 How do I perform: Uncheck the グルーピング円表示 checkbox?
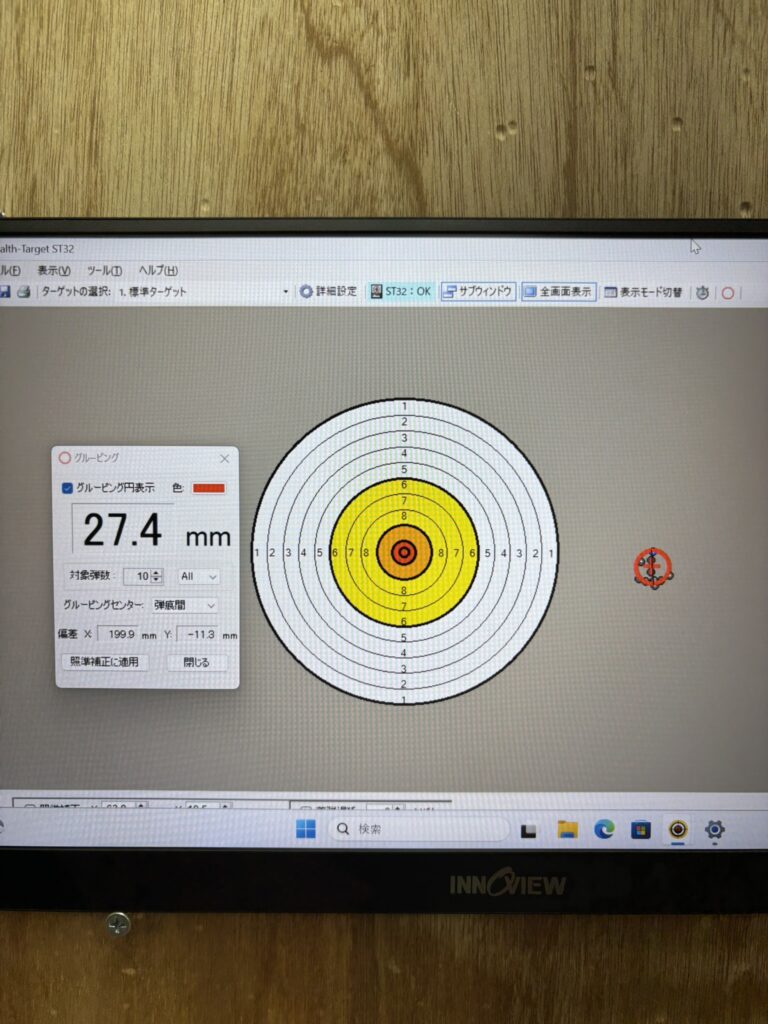67,488
